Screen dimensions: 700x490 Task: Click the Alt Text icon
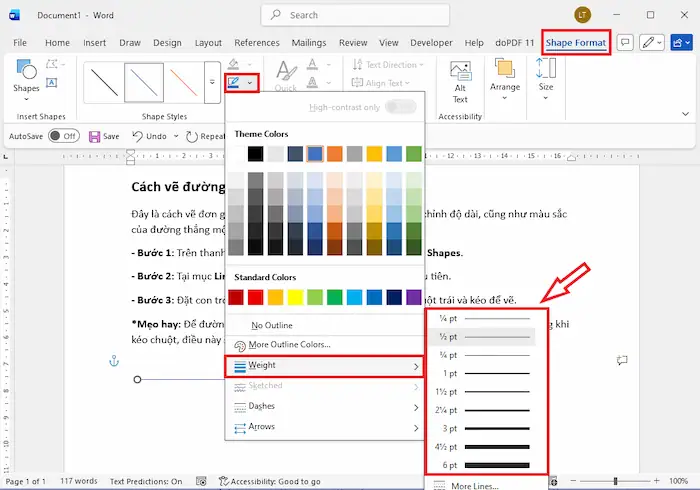click(x=460, y=80)
